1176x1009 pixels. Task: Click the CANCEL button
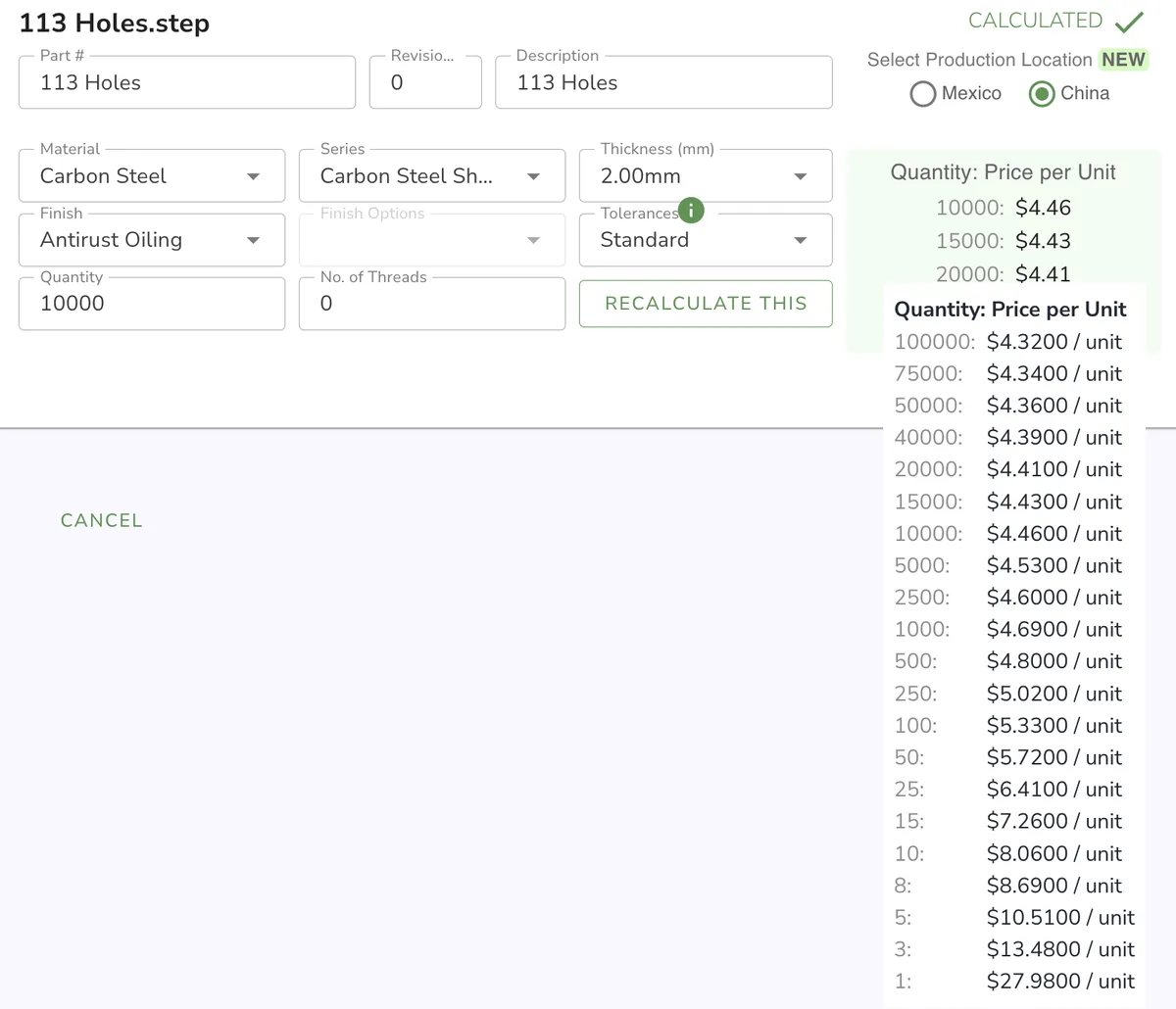click(x=102, y=521)
